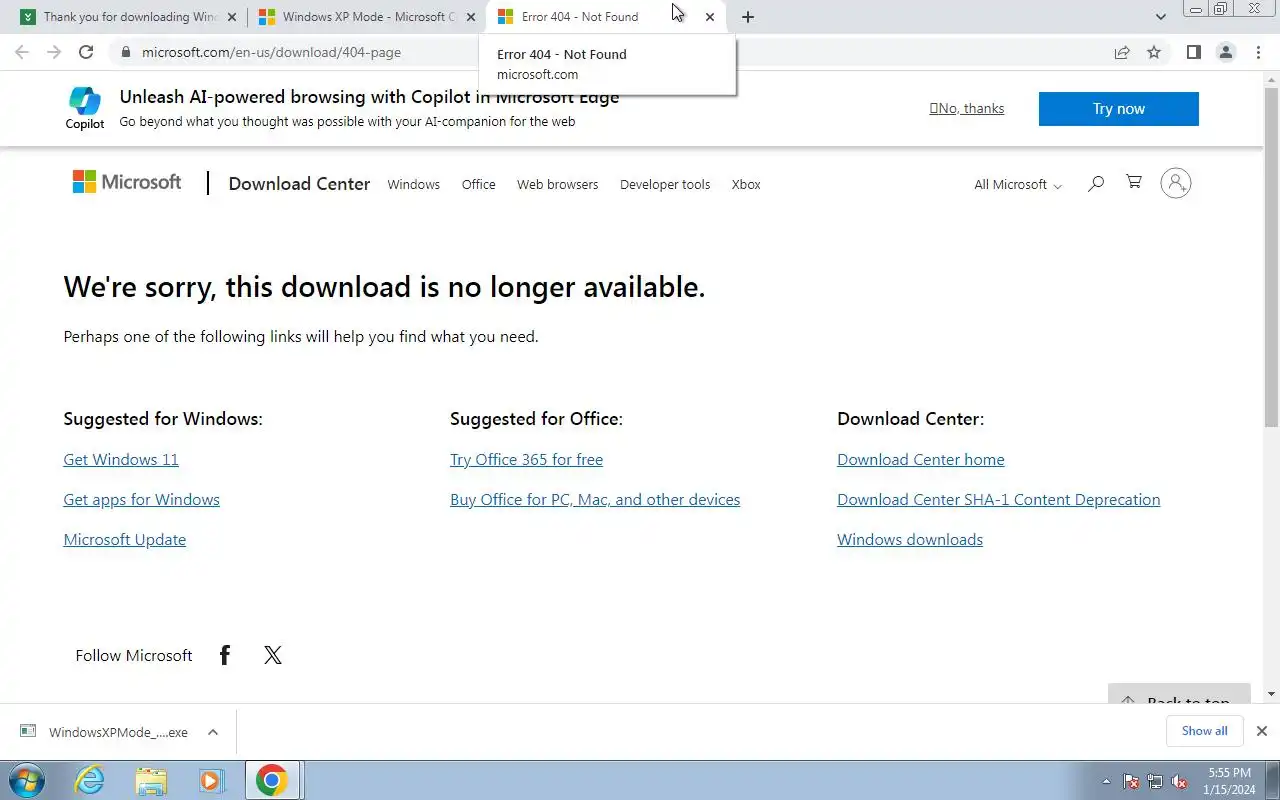Open the Windows downloads link
Screen dimensions: 1280x800
pos(910,540)
